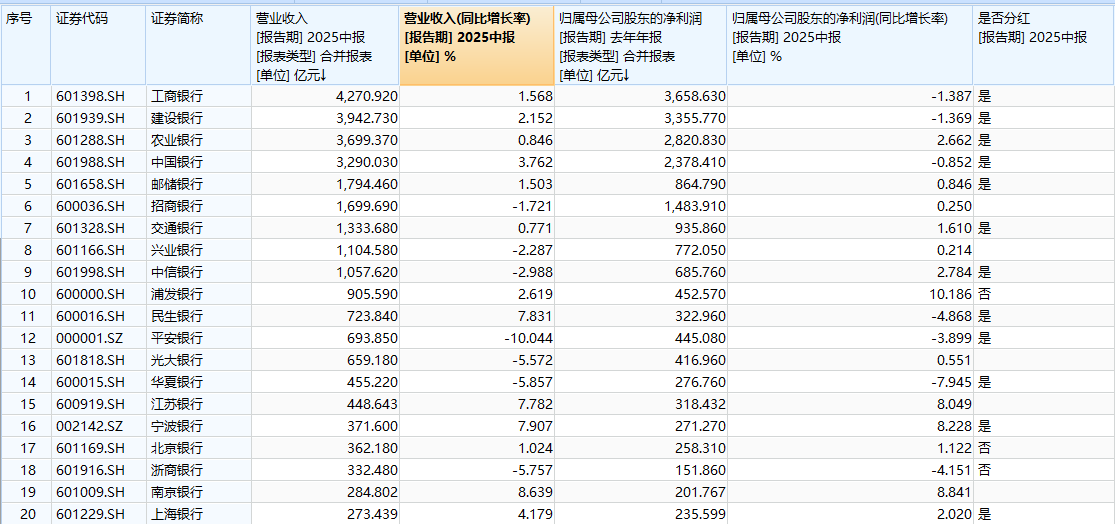Select stock code 000001.SZ
The width and height of the screenshot is (1115, 524).
coord(90,338)
